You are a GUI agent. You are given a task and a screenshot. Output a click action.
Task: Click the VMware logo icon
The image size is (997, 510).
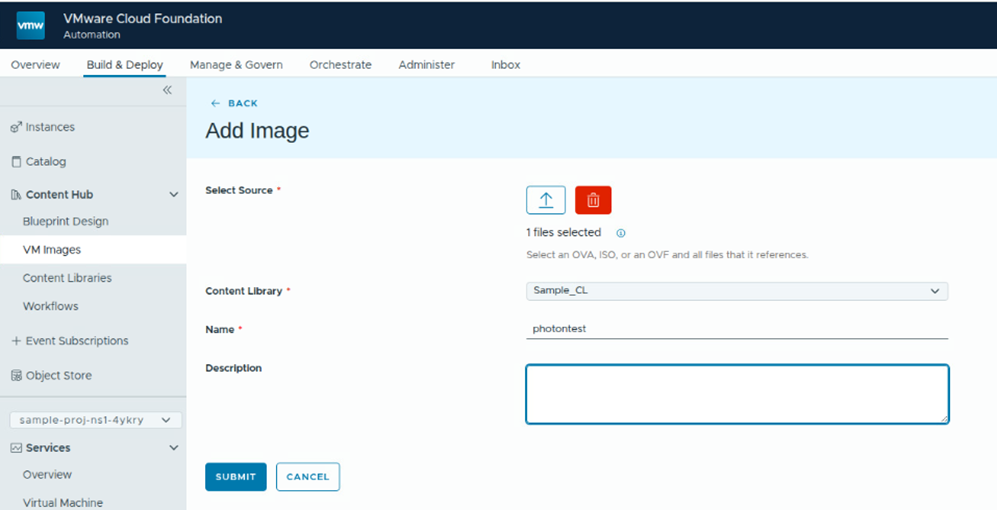(31, 25)
